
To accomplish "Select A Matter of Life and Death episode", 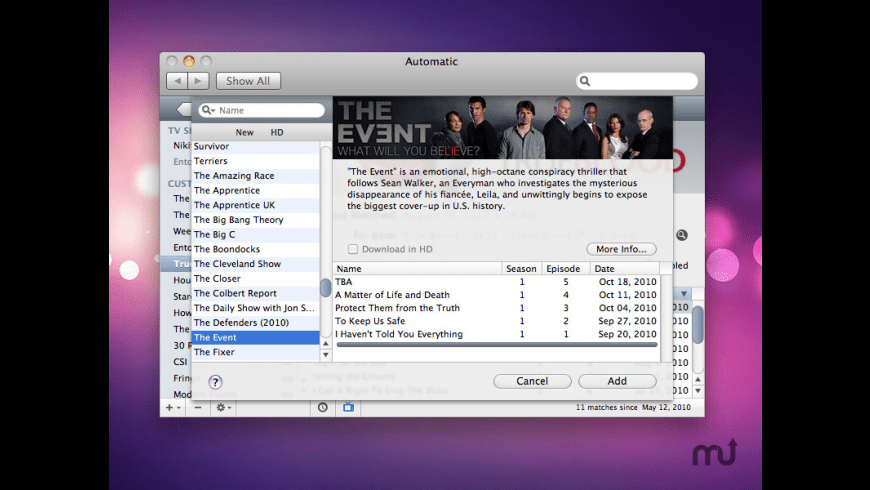I will tap(497, 295).
